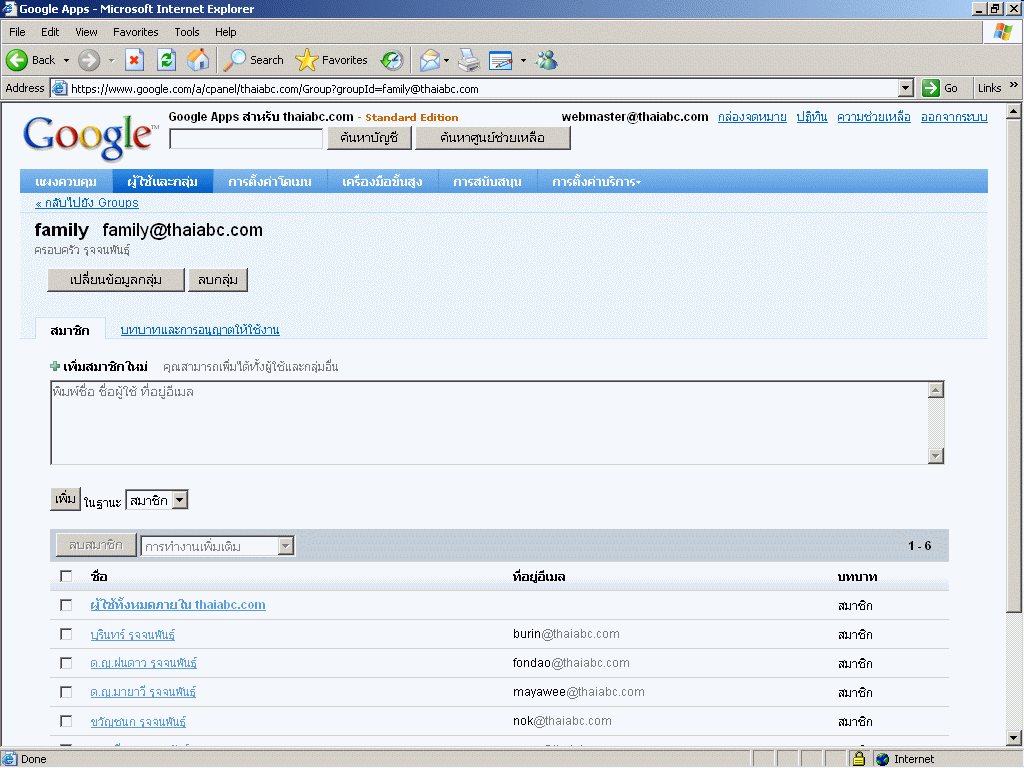This screenshot has height=768, width=1024.
Task: Open the การตั้งค่าบริการ dropdown menu
Action: 596,182
